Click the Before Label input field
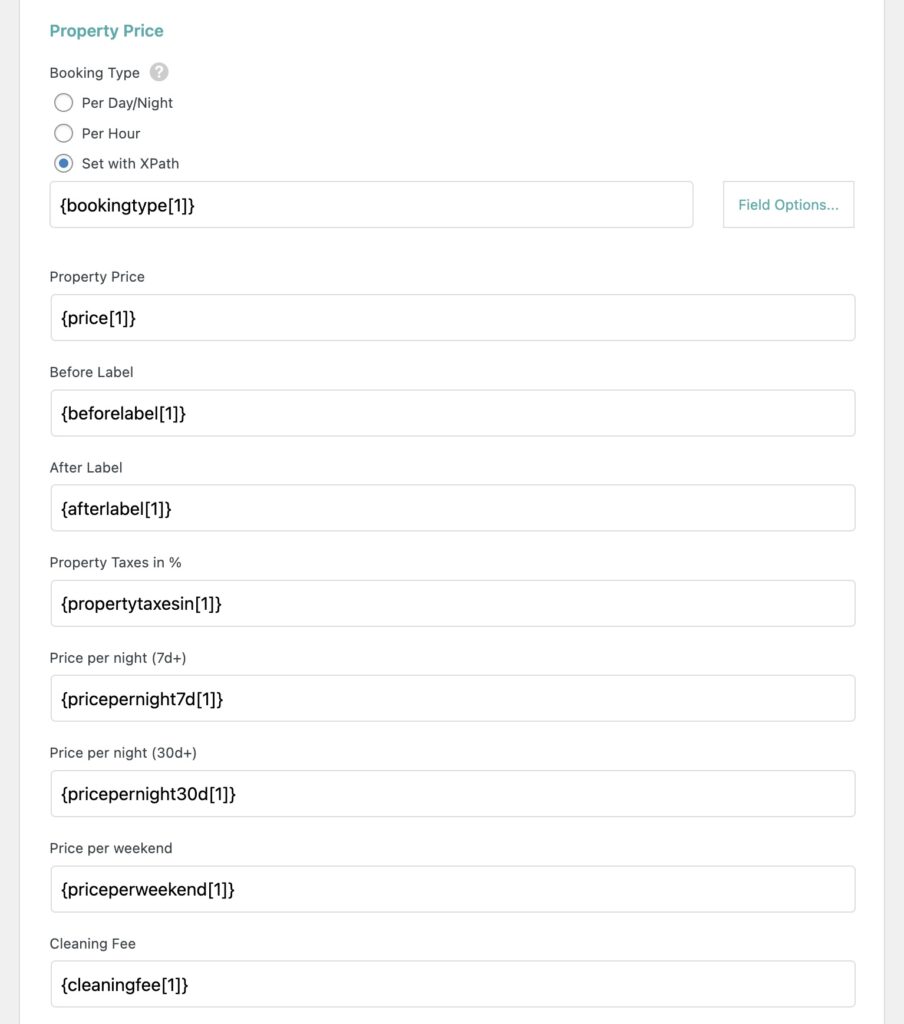The width and height of the screenshot is (904, 1024). (452, 412)
